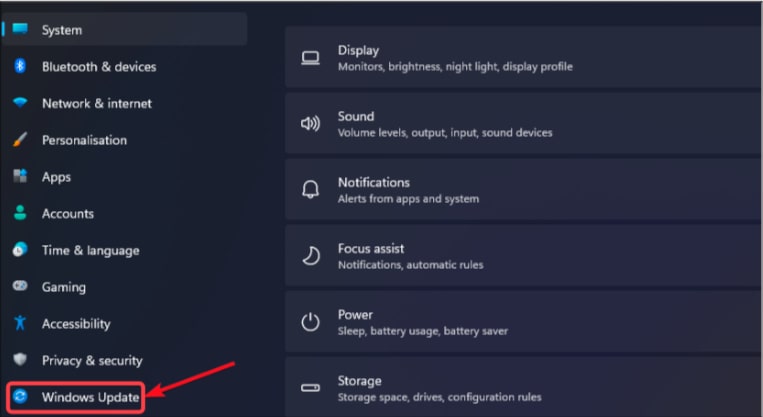The height and width of the screenshot is (417, 763).
Task: Click the Gaming controller icon
Action: coord(20,286)
